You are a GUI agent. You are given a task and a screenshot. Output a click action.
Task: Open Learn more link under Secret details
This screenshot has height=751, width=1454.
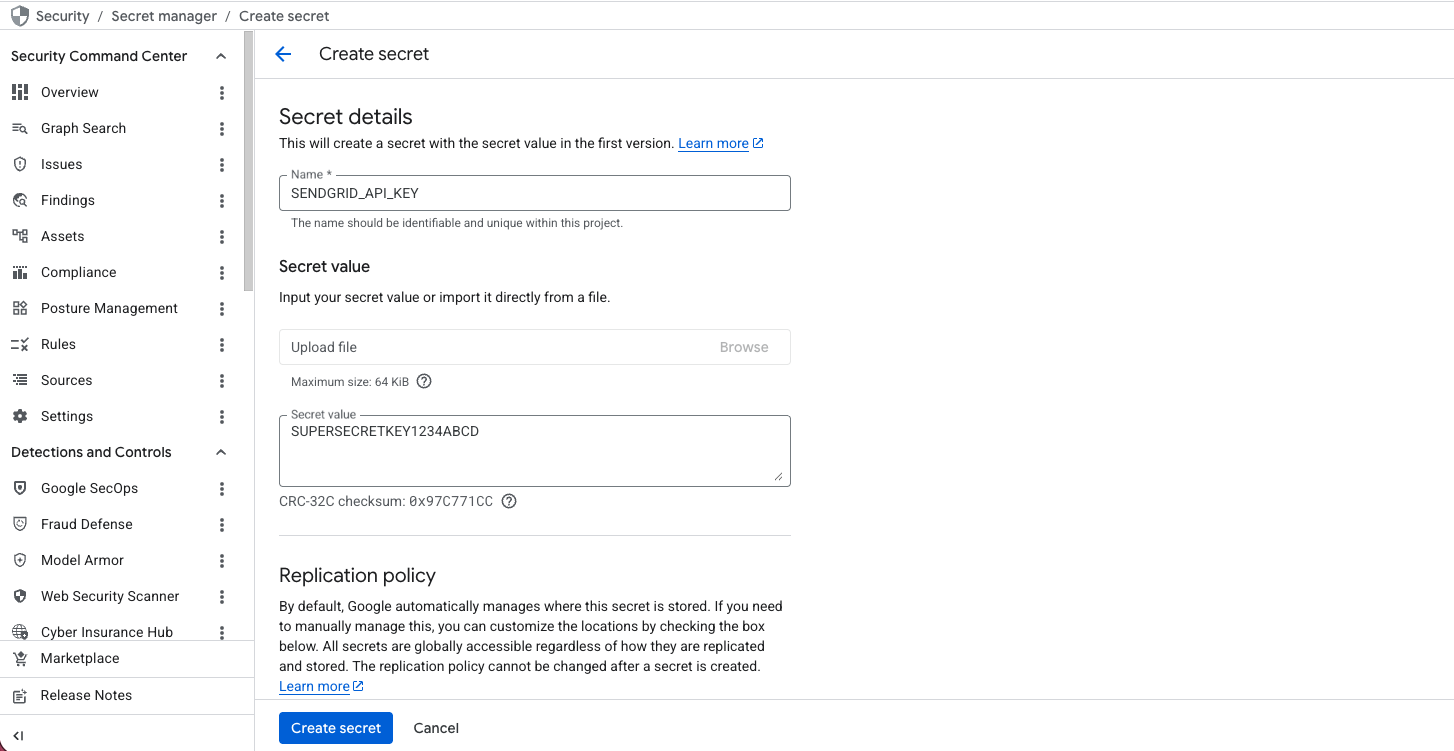click(721, 143)
